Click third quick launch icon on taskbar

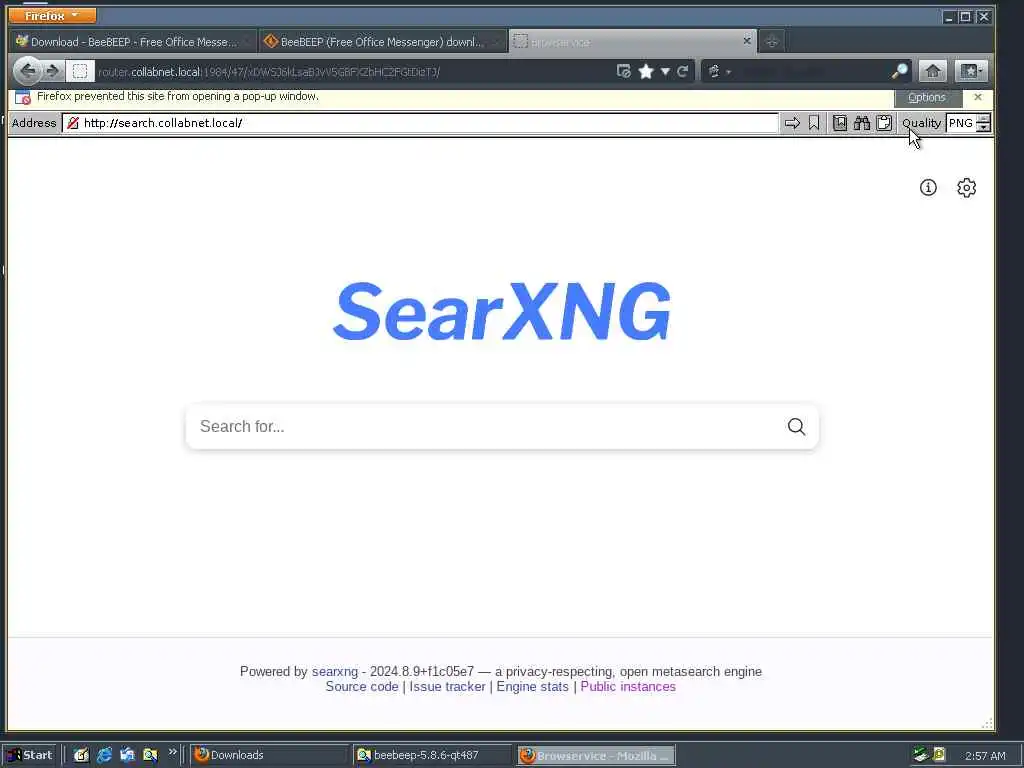[x=127, y=755]
